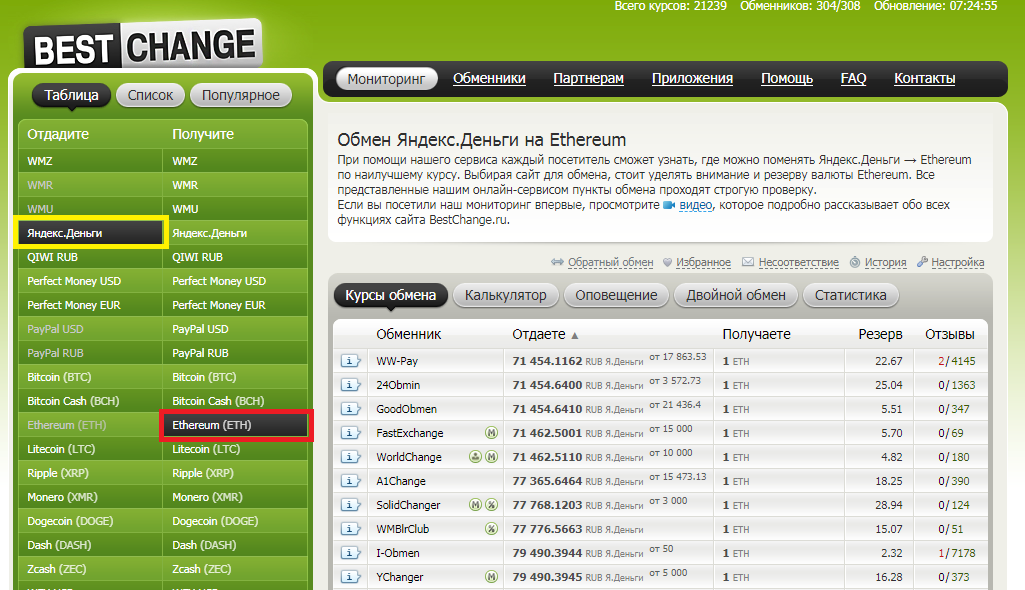1025x590 pixels.
Task: Click the video camera icon before видео
Action: click(669, 205)
